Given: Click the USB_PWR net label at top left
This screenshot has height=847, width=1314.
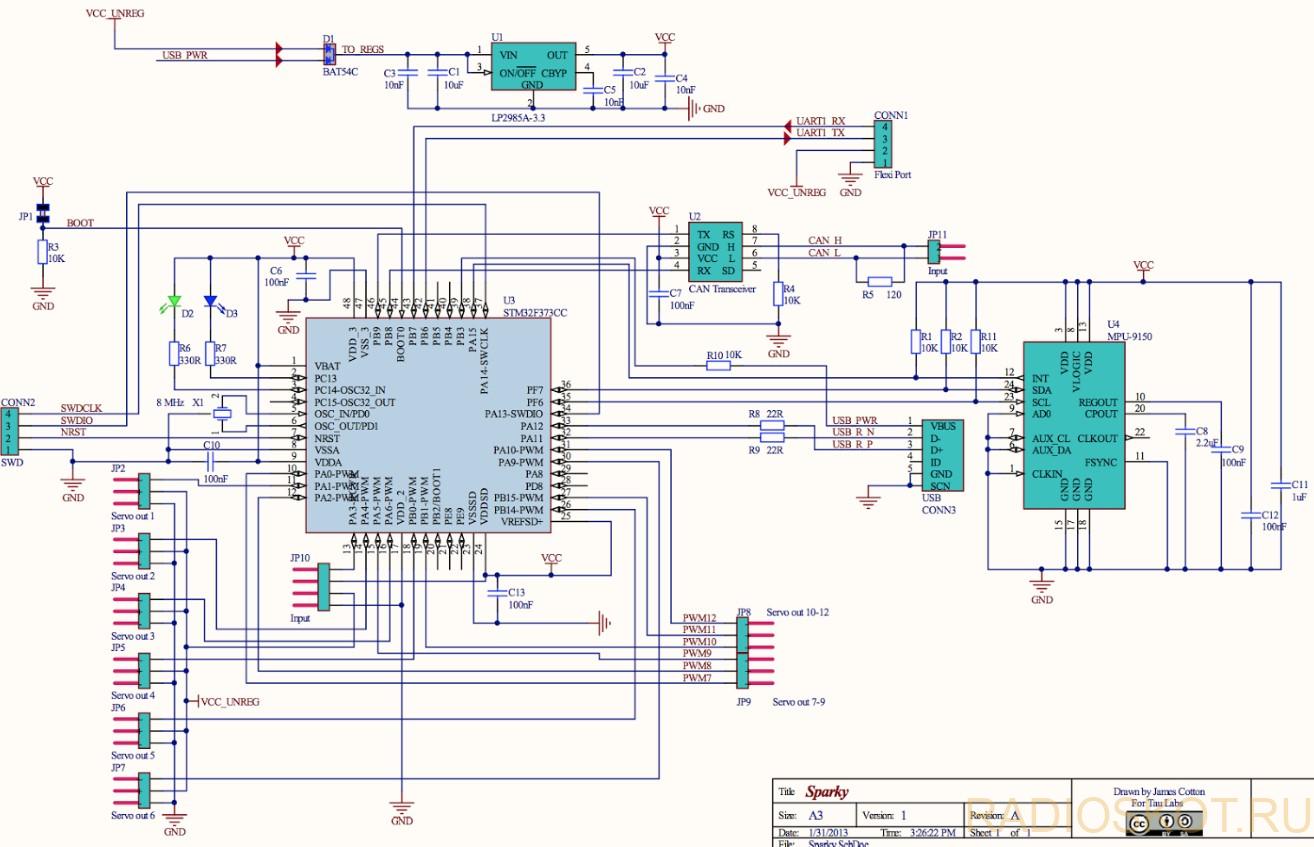Looking at the screenshot, I should coord(186,56).
